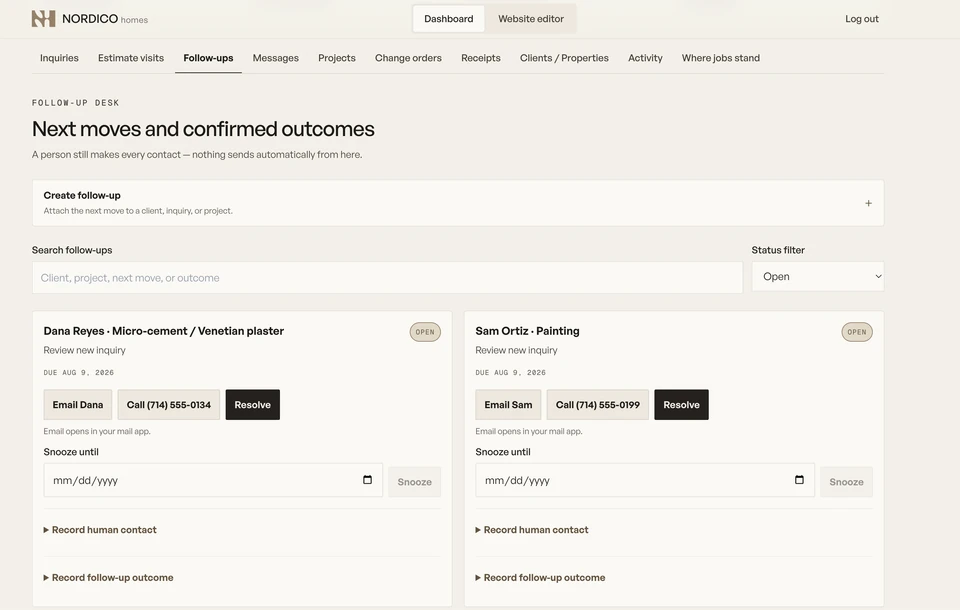Expand Record human contact for Dana Reyes
Image resolution: width=960 pixels, height=610 pixels.
(x=100, y=530)
